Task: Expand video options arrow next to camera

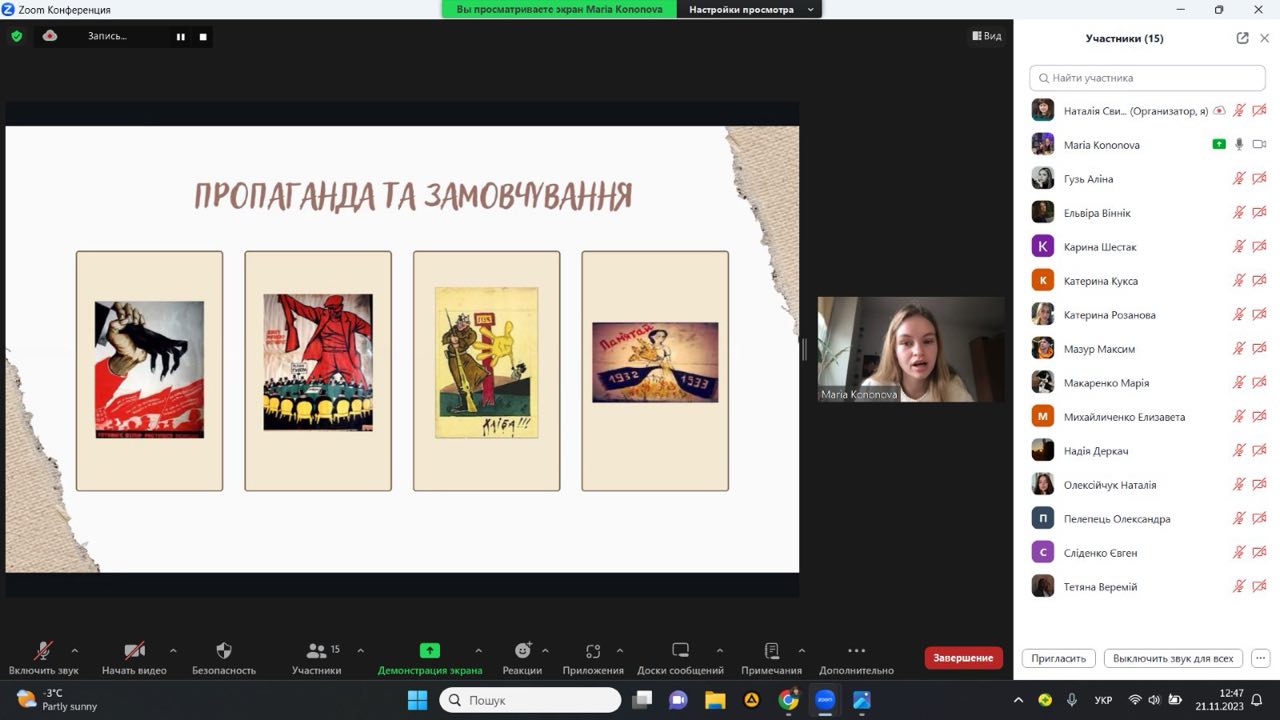Action: 173,650
